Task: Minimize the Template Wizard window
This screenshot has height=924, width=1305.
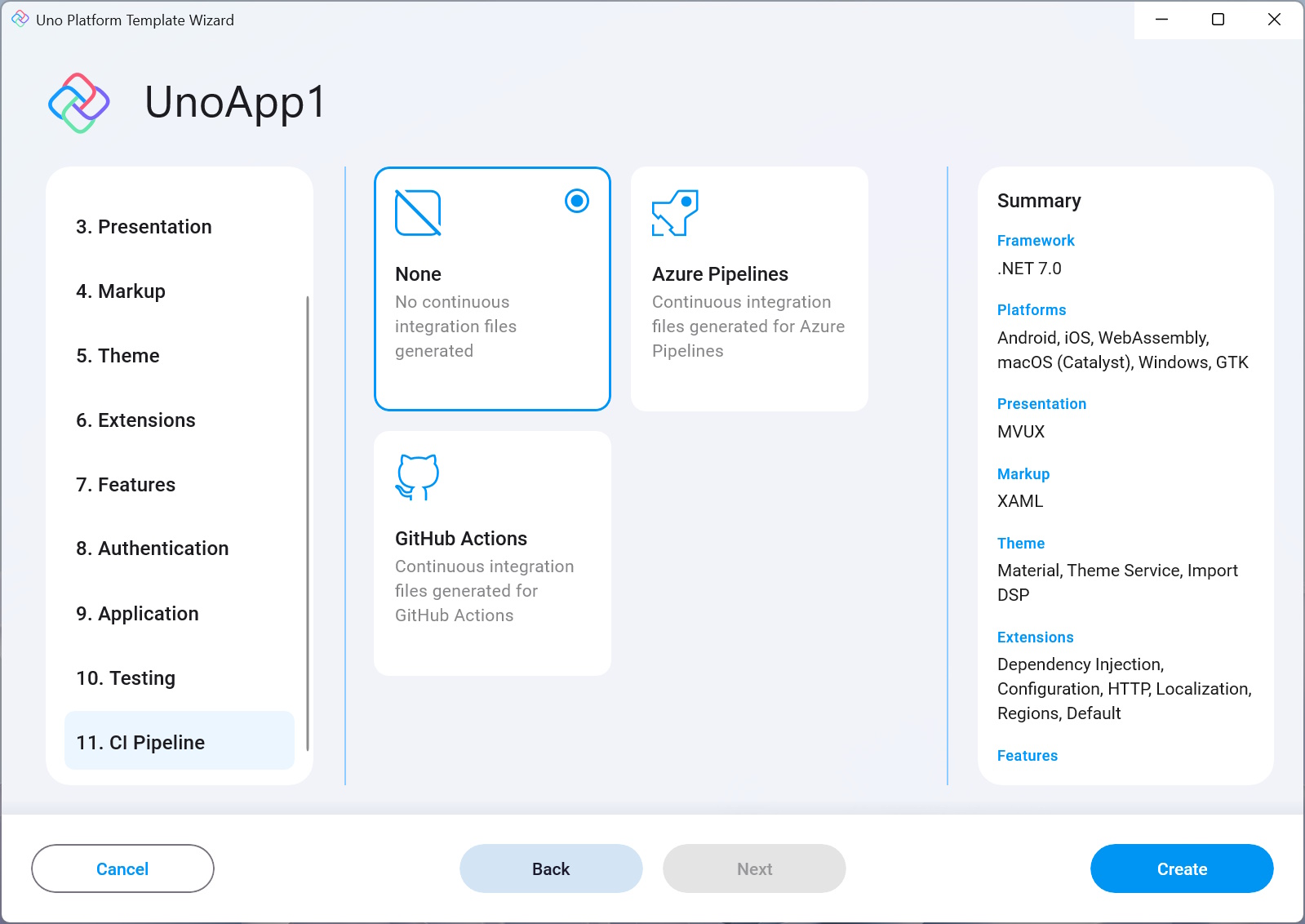Action: (1162, 20)
